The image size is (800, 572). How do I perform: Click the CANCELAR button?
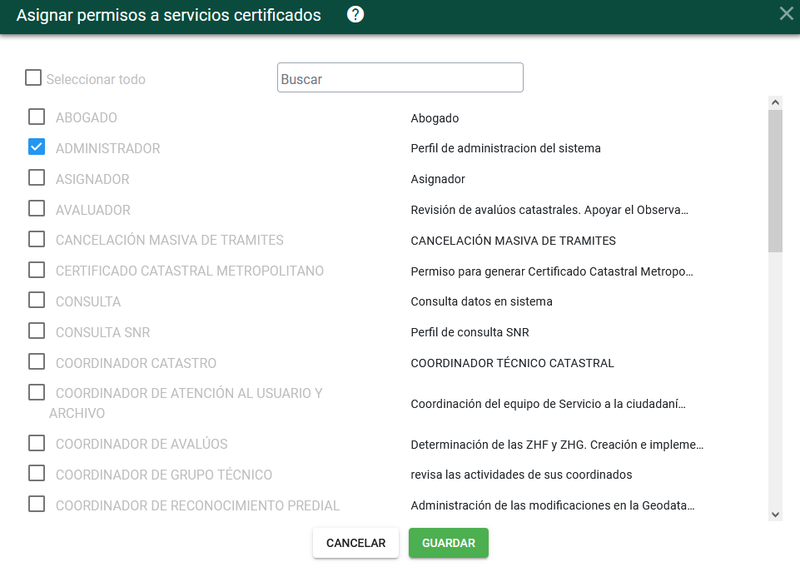[355, 543]
